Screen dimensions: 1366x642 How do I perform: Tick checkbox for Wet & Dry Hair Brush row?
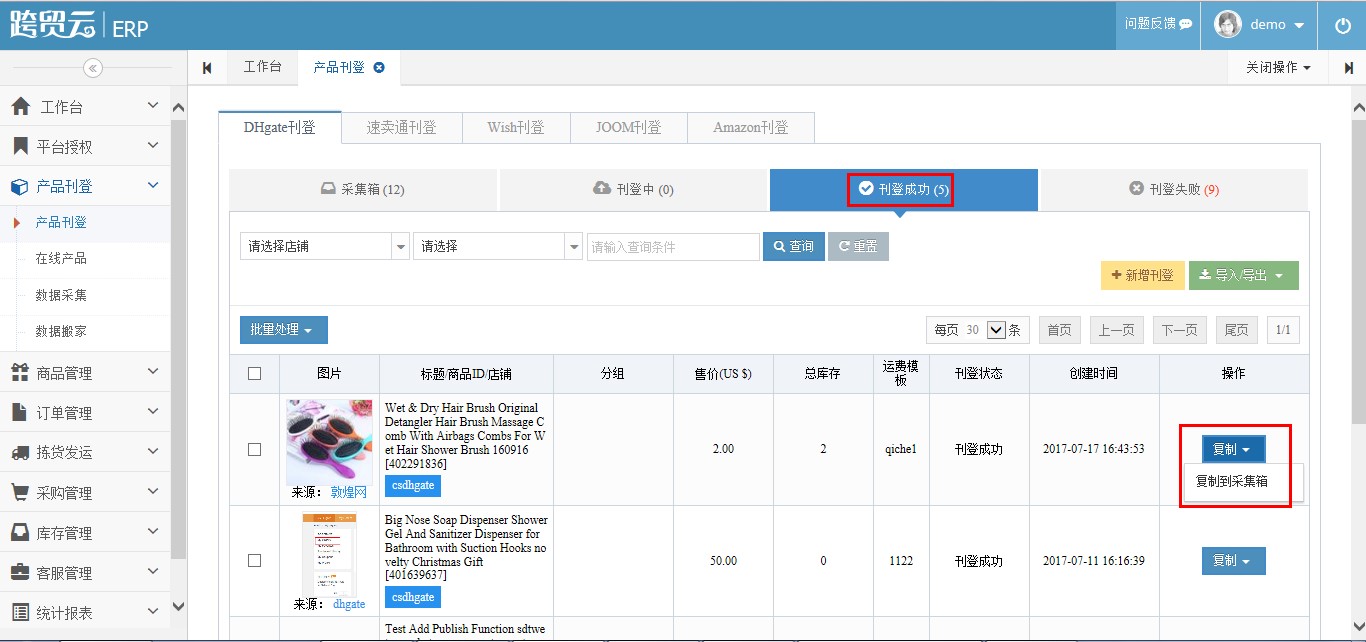(x=254, y=449)
